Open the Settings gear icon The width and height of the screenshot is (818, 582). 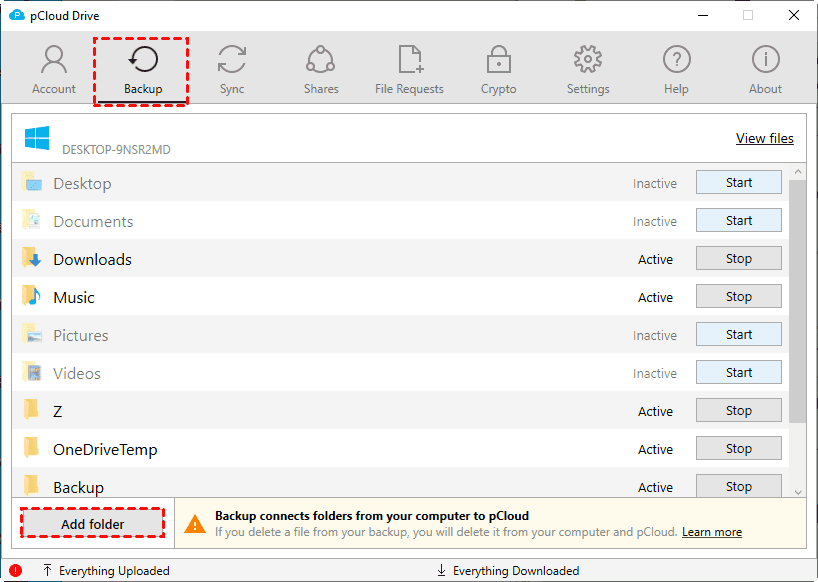coord(588,59)
